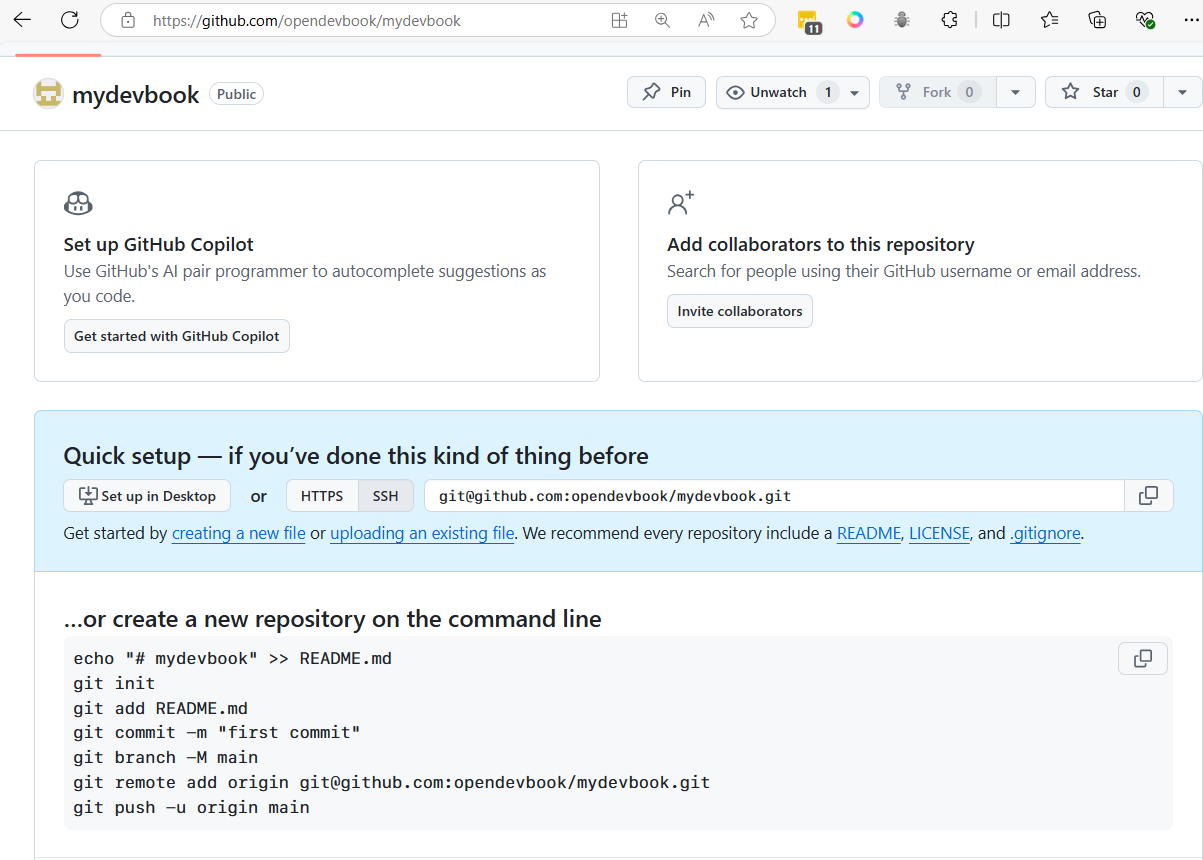Copy the new repository command block
1203x860 pixels.
point(1142,659)
